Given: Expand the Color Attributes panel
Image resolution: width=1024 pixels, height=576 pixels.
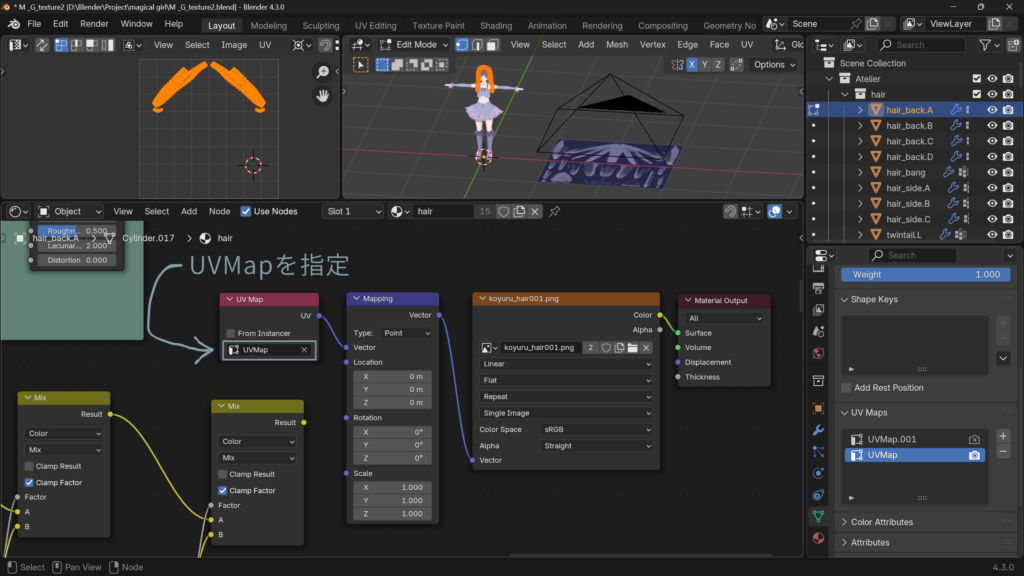Looking at the screenshot, I should pos(881,522).
